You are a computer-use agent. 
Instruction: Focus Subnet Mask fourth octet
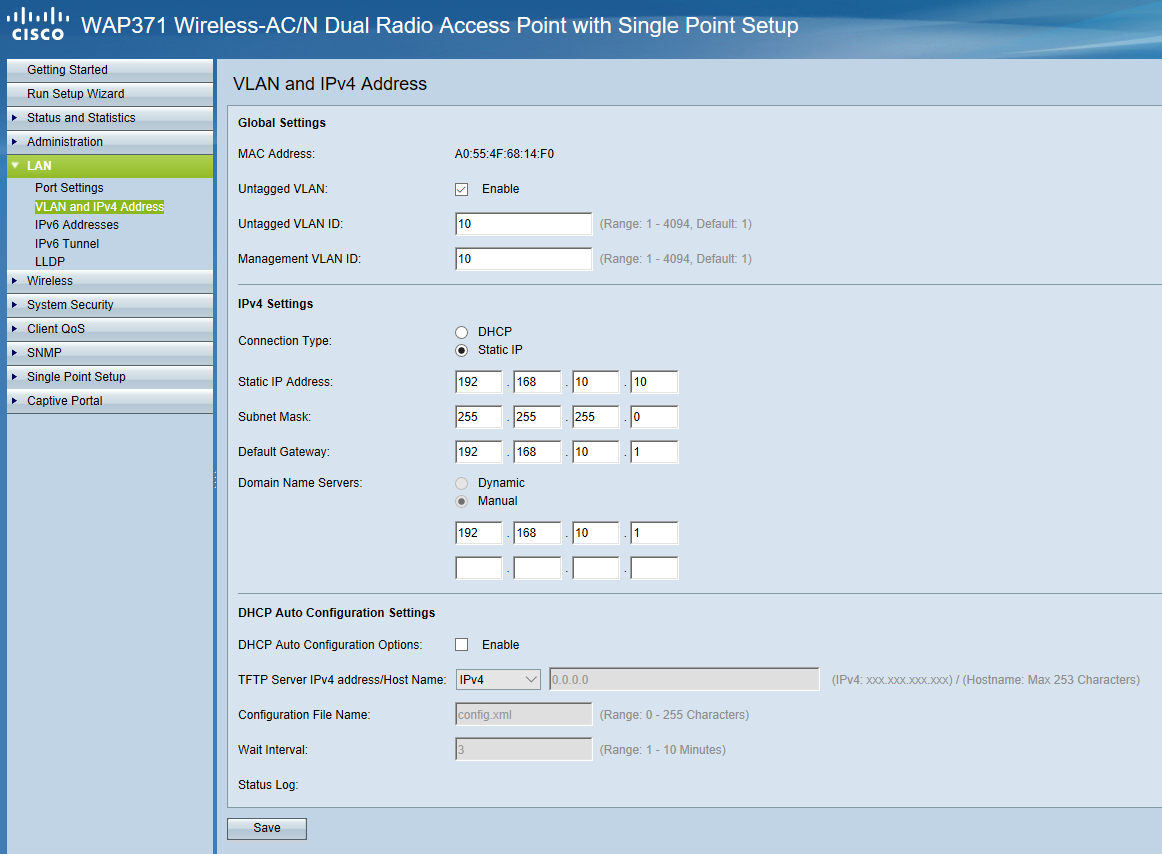pos(654,417)
